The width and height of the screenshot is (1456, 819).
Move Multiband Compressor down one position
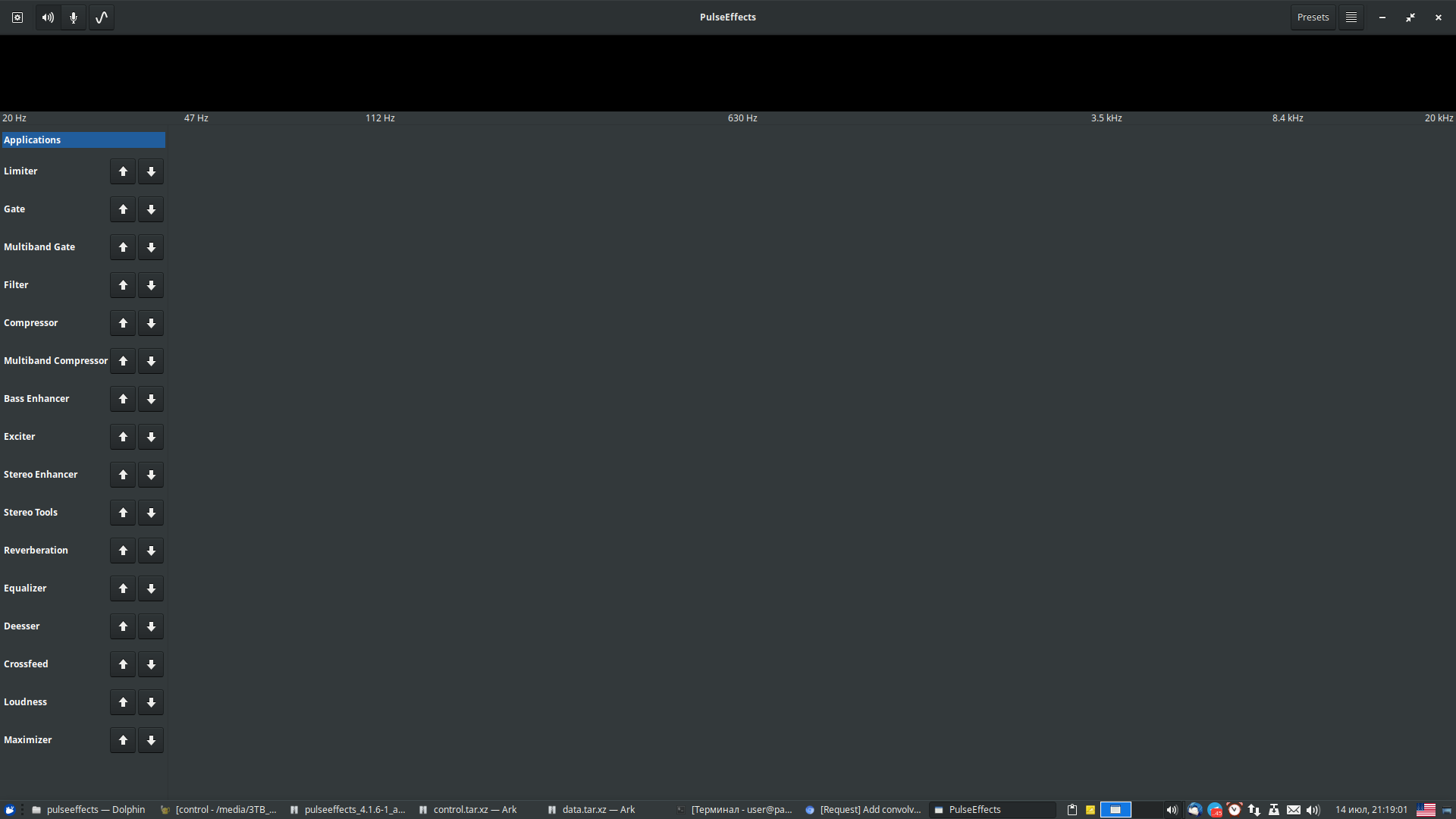point(151,361)
